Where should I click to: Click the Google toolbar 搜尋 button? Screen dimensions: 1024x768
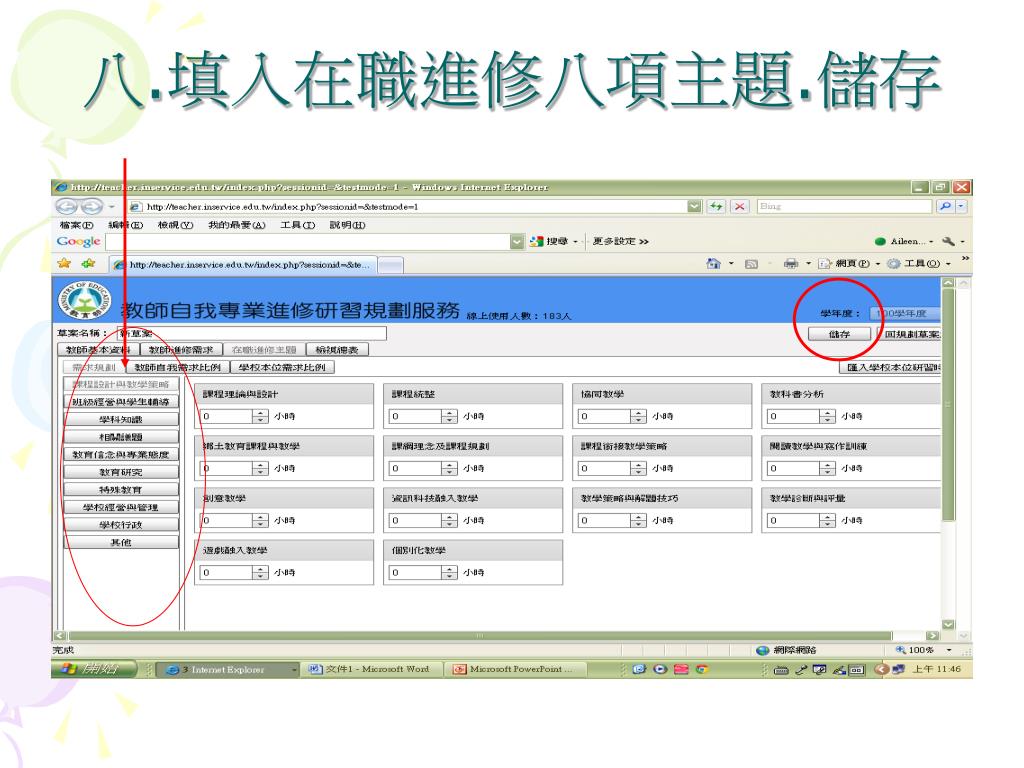pyautogui.click(x=549, y=242)
